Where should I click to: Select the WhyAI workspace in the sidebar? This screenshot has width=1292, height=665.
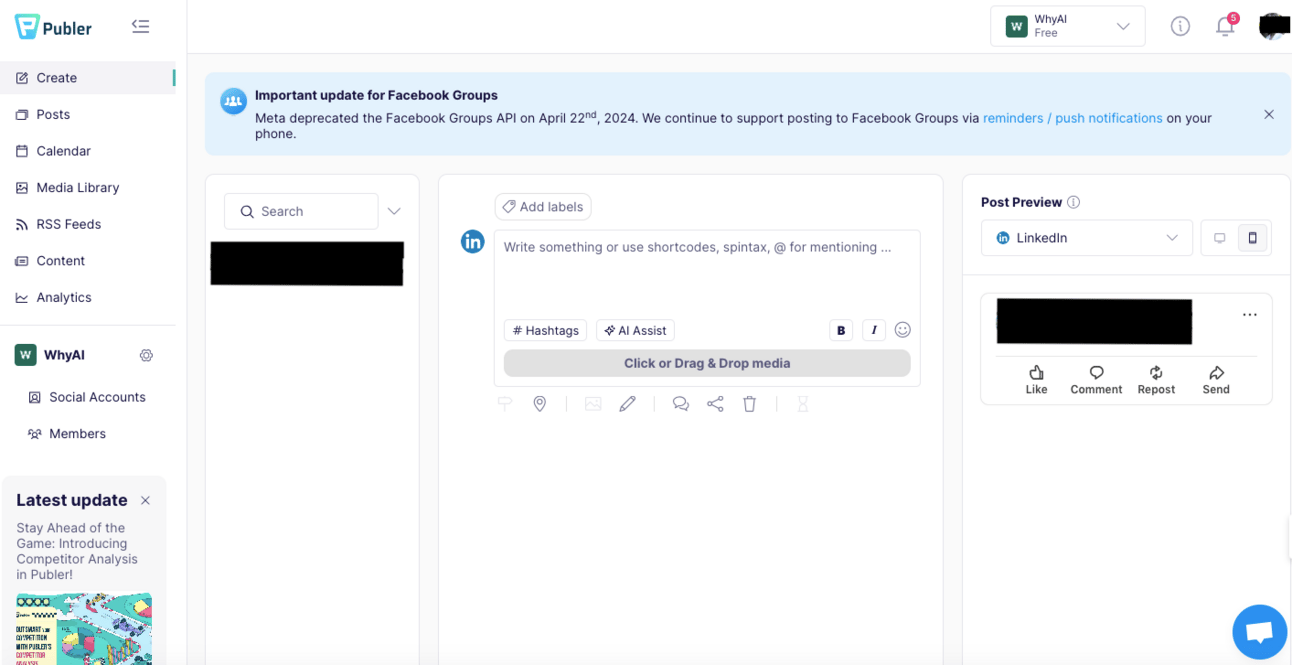(x=50, y=355)
